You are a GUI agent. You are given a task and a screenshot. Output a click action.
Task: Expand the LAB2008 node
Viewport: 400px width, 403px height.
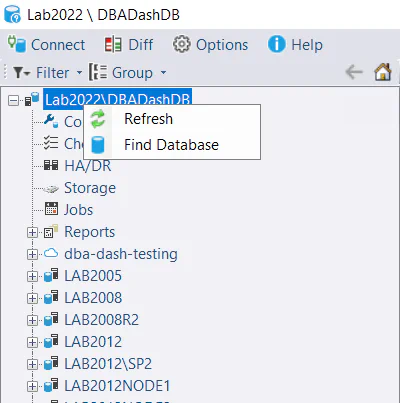click(x=32, y=298)
